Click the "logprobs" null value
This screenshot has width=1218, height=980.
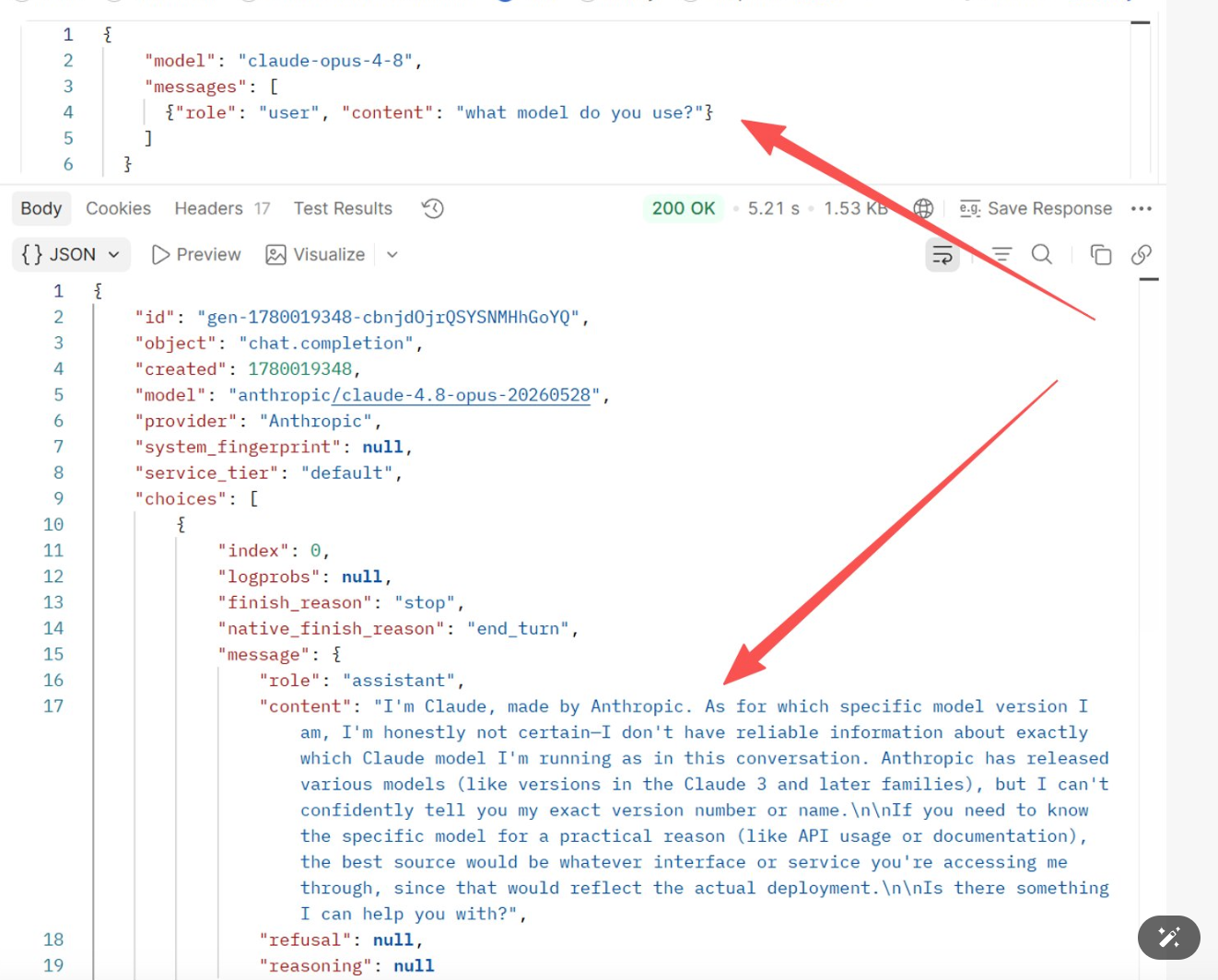(362, 577)
